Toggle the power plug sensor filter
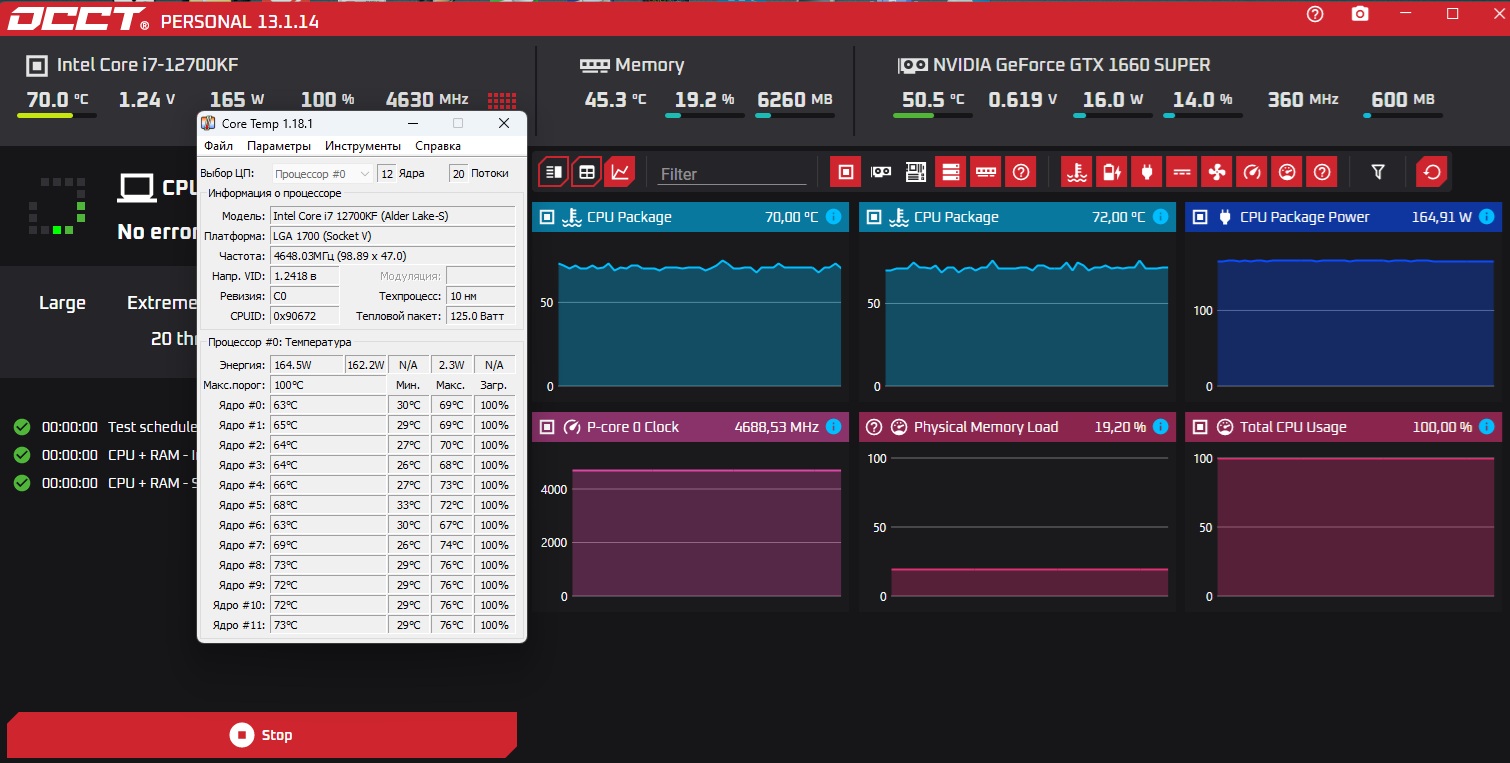 click(1146, 172)
